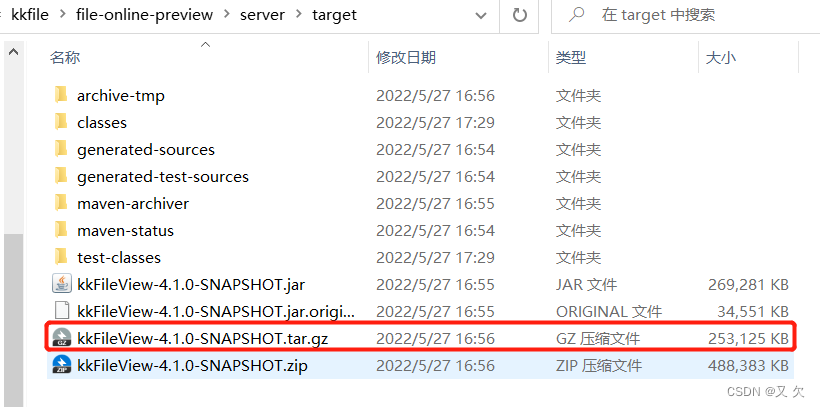
Task: Click the 269,281 KB size cell
Action: coord(748,285)
